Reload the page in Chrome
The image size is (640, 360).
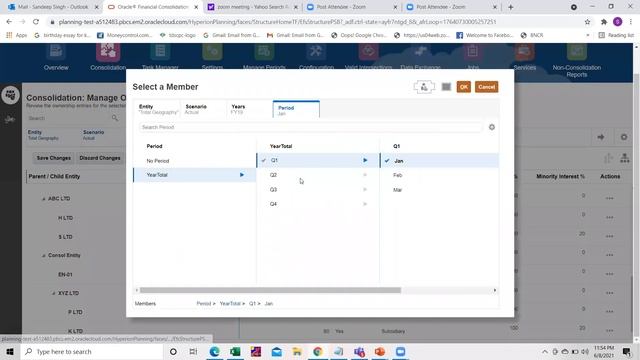click(x=36, y=22)
